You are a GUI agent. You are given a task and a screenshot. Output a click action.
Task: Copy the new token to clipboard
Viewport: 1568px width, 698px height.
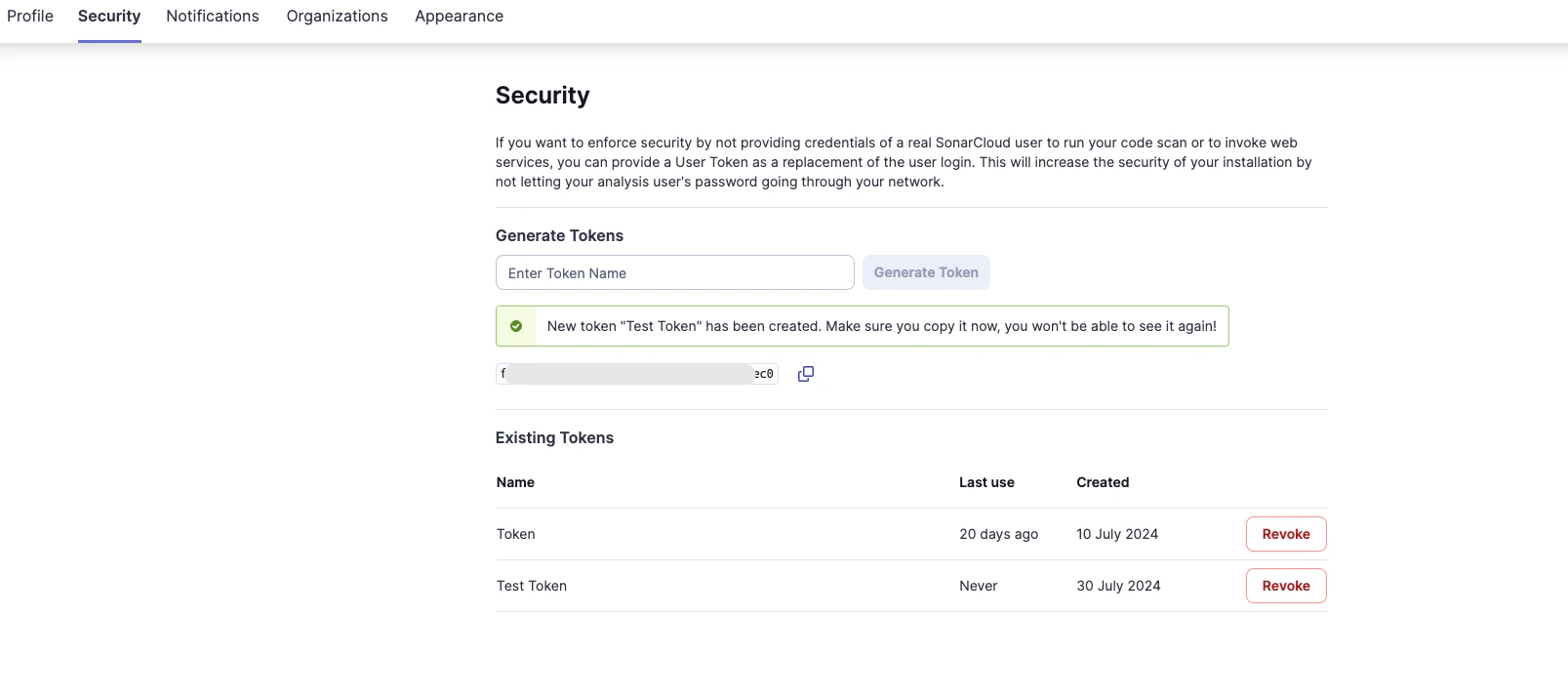coord(806,374)
